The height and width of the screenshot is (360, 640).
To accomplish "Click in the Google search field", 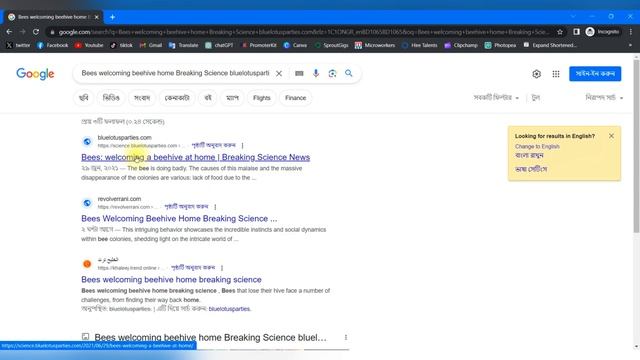I will pos(175,73).
